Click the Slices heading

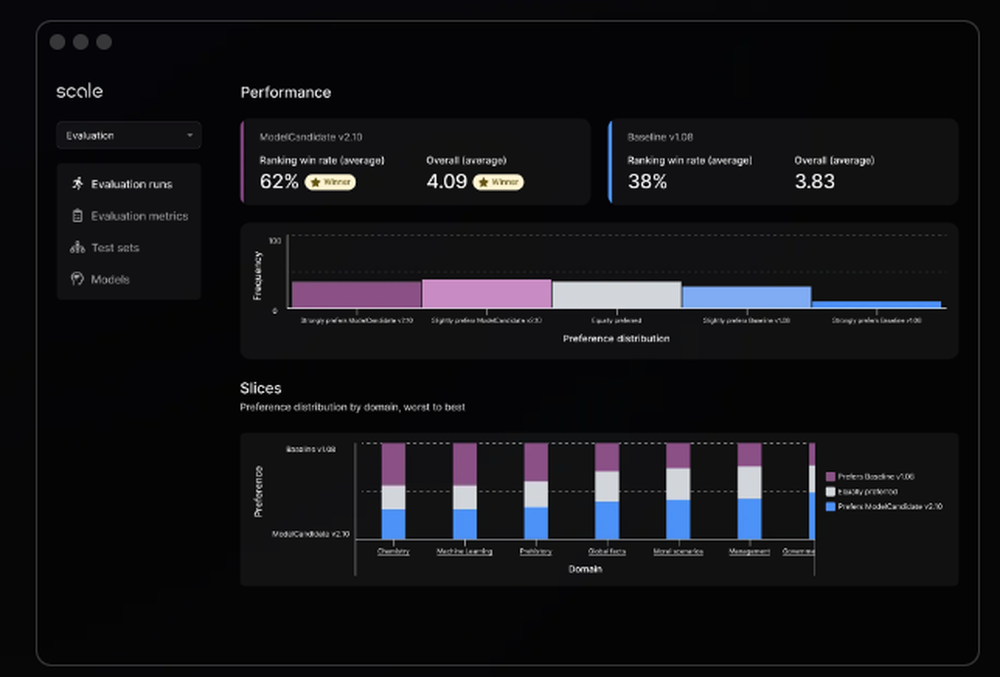pyautogui.click(x=261, y=388)
